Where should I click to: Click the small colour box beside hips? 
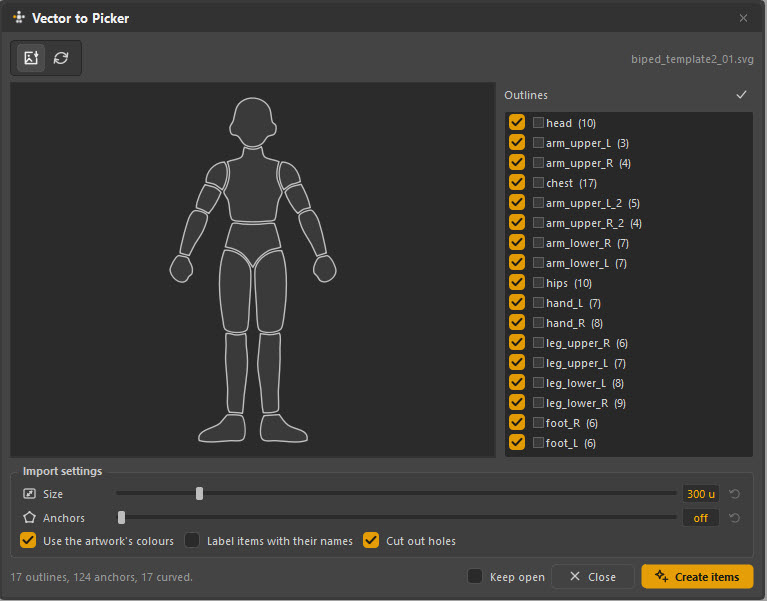(x=538, y=283)
